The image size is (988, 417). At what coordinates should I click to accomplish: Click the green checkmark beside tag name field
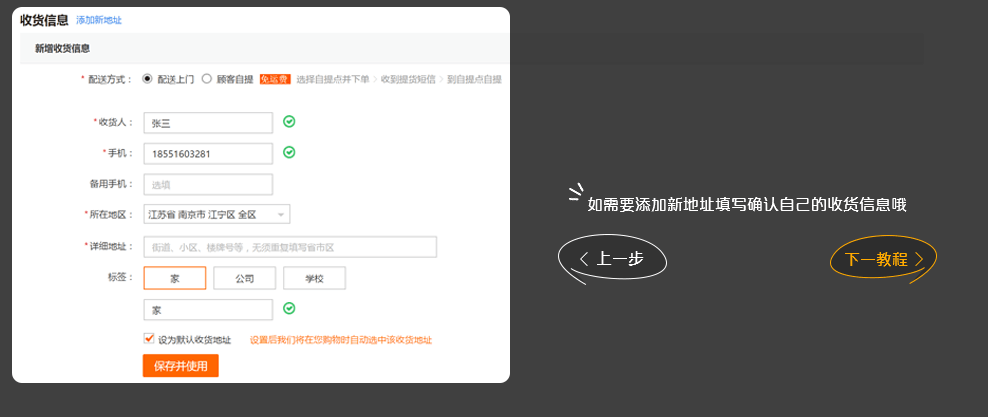289,309
